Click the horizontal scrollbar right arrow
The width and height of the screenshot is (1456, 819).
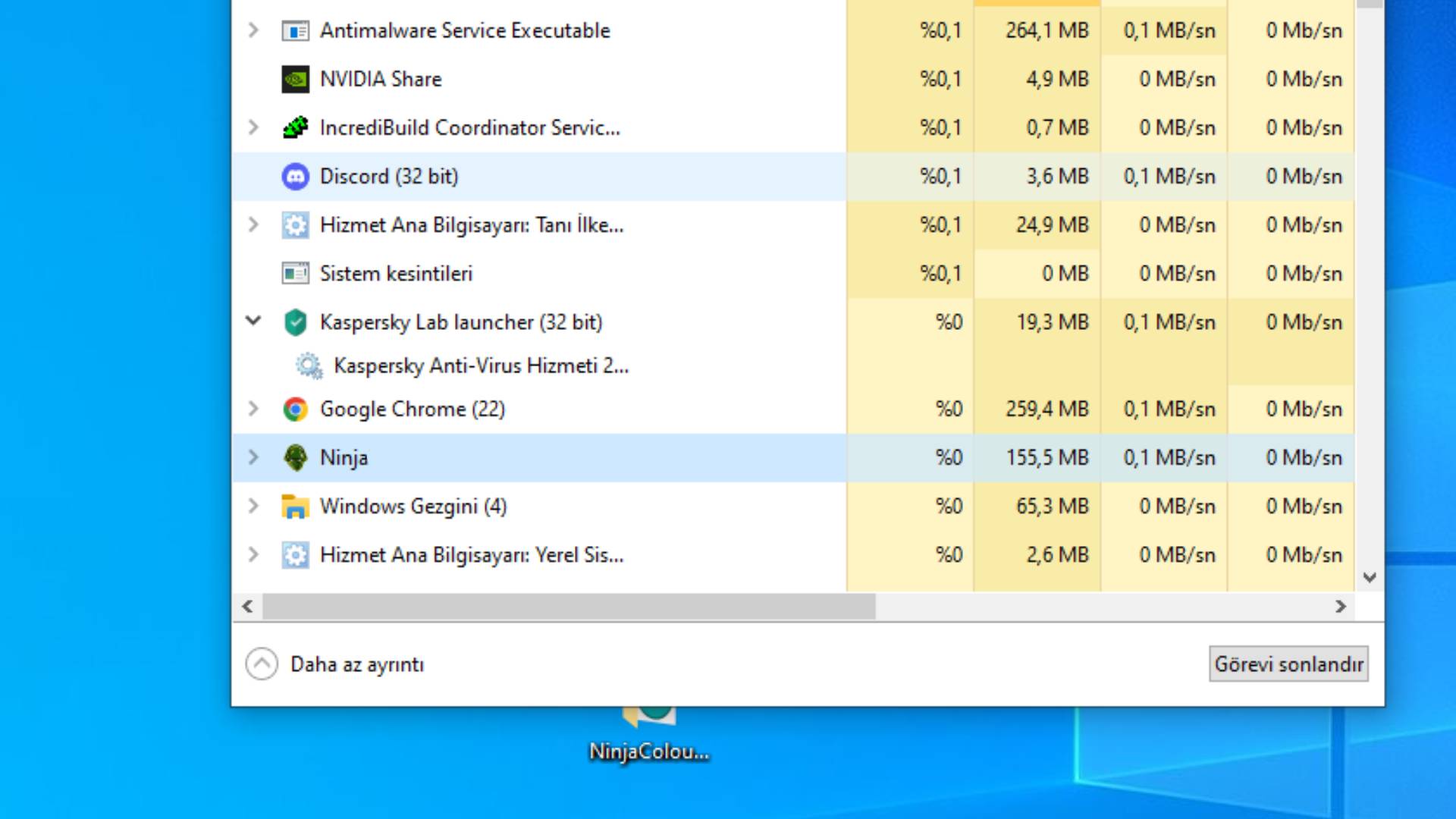(1341, 607)
